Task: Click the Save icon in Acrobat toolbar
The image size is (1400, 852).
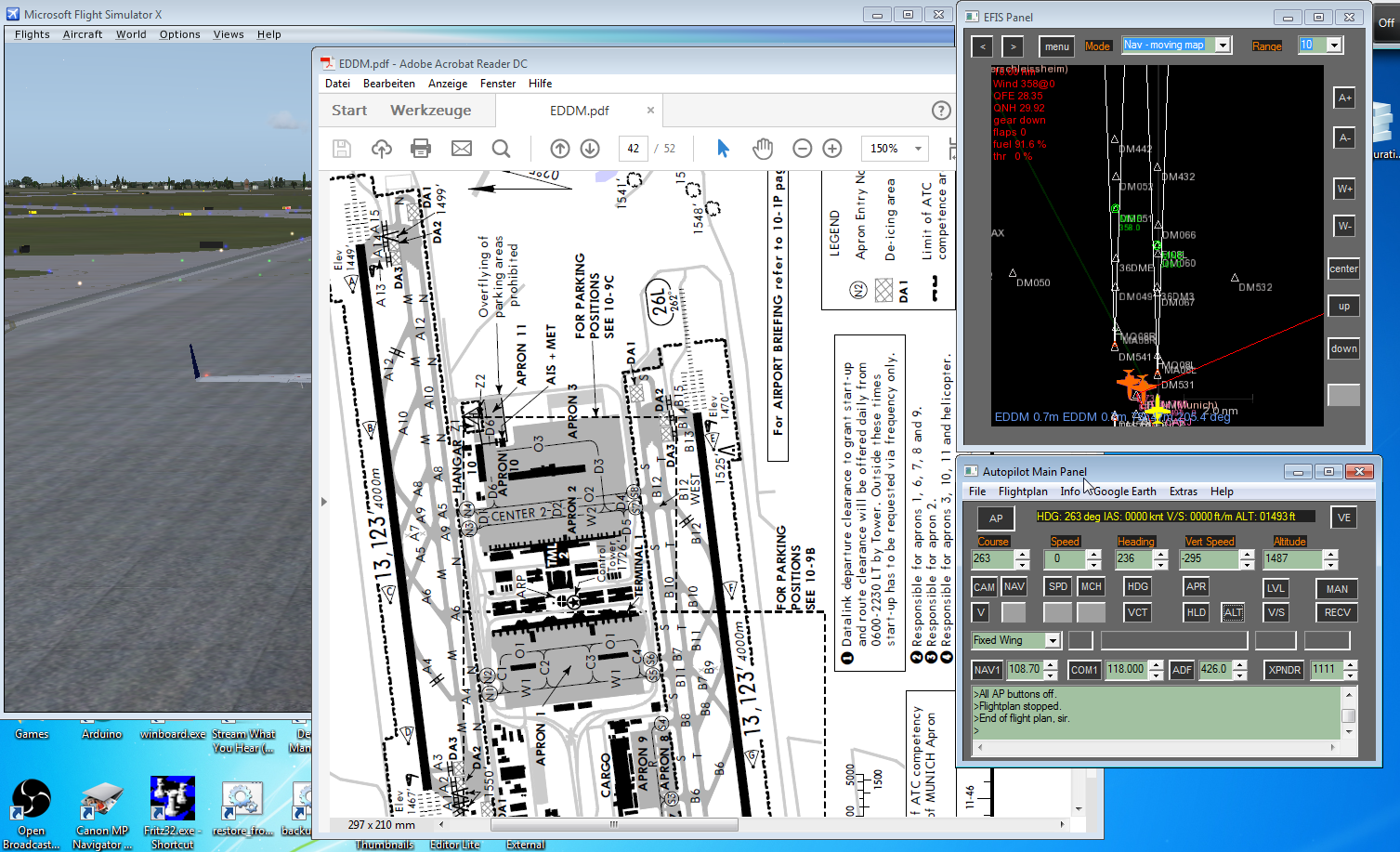Action: pyautogui.click(x=342, y=149)
